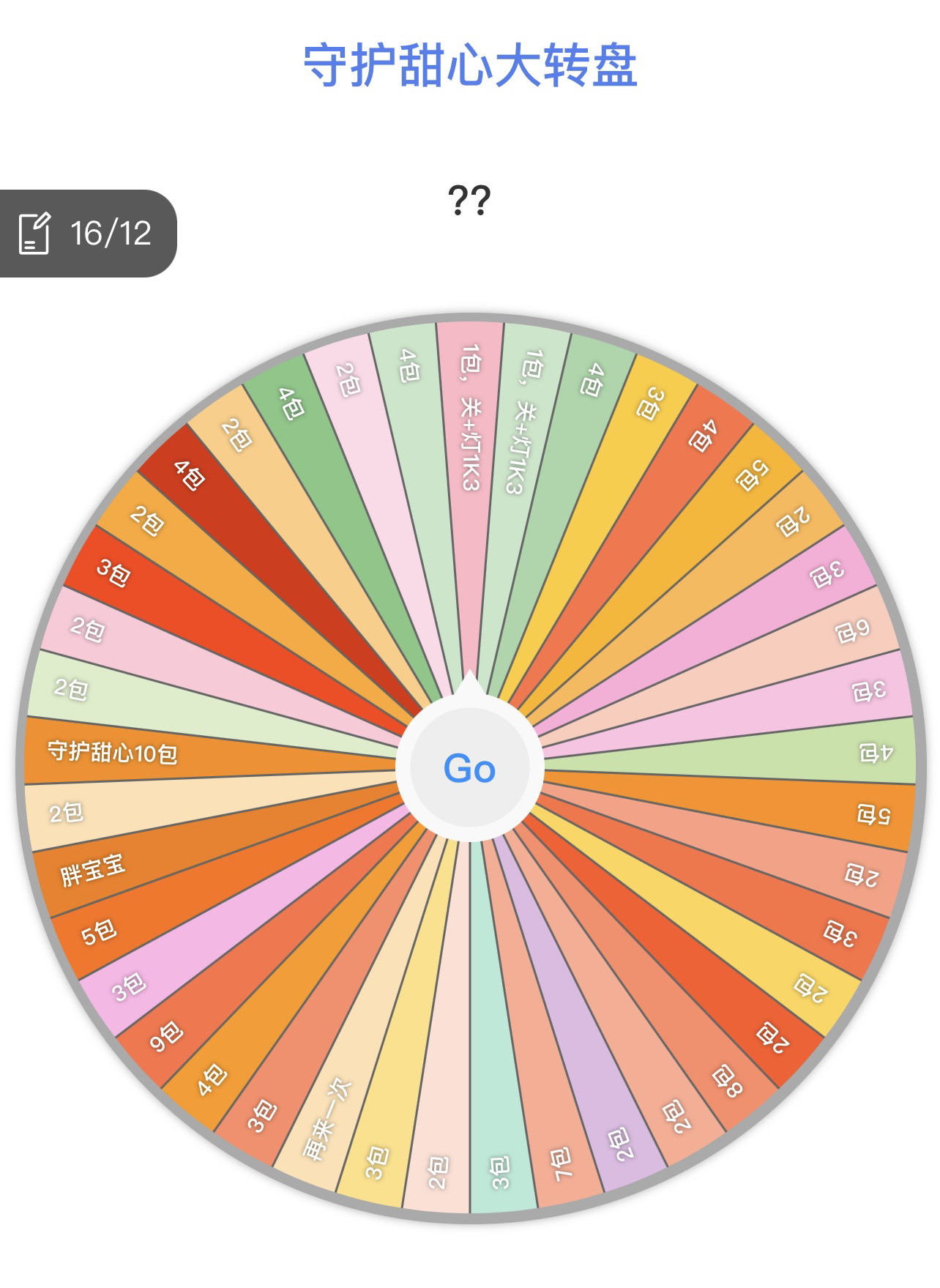Click the cream 2包 segment below 守护甜心10包
The width and height of the screenshot is (940, 1288).
[x=67, y=813]
